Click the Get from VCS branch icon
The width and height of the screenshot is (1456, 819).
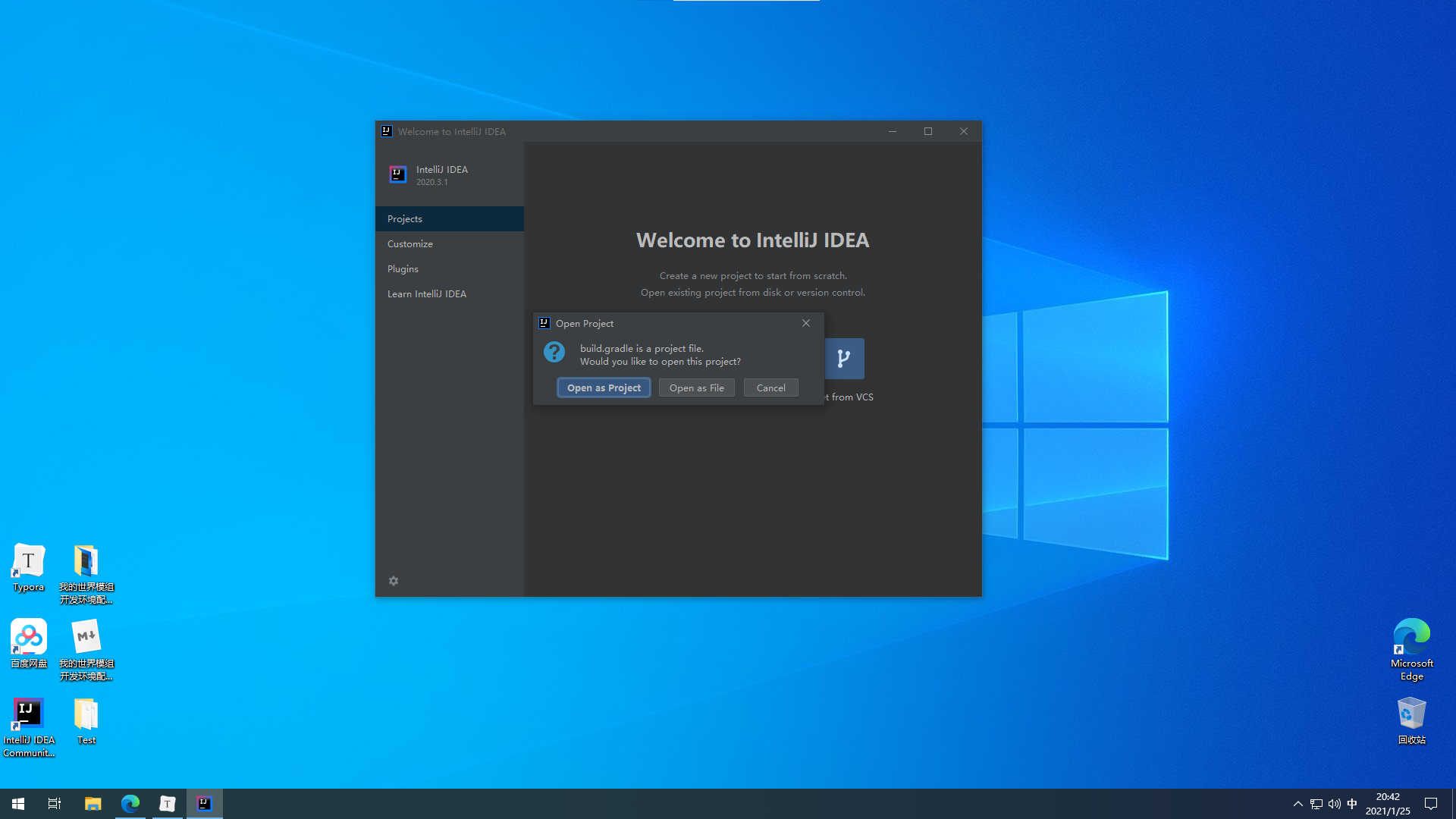(x=844, y=359)
